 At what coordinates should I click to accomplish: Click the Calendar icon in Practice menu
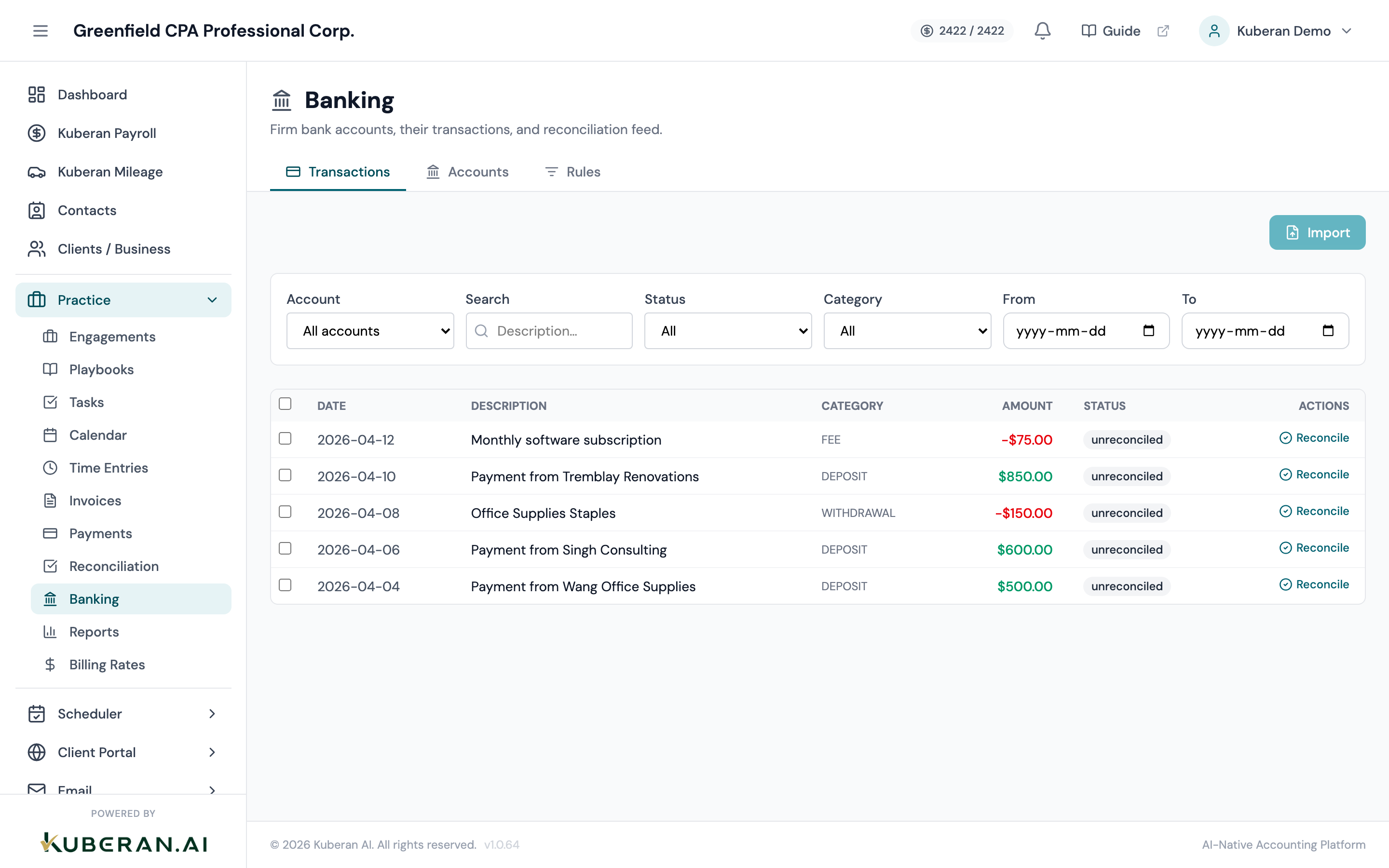click(x=51, y=435)
